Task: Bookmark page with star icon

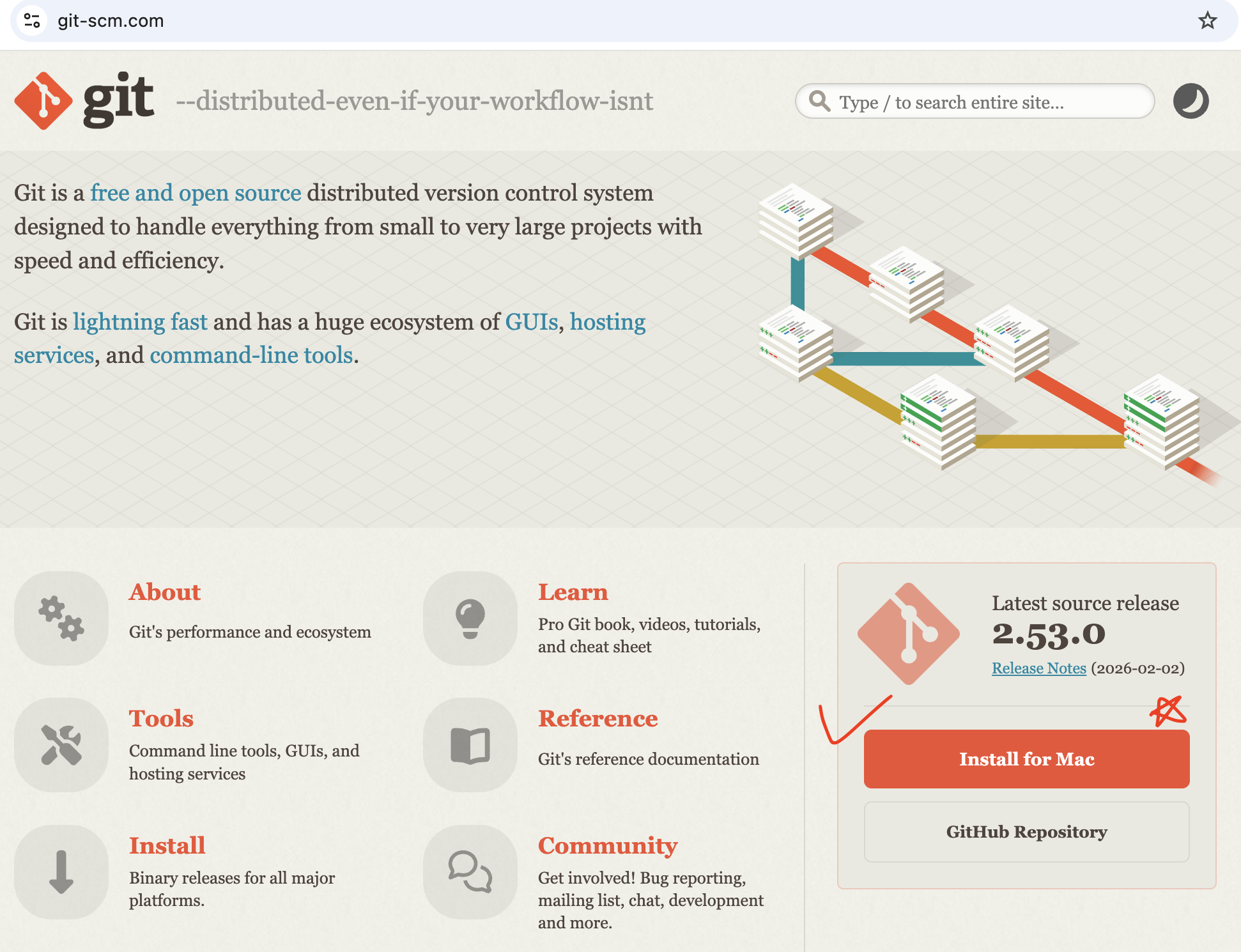Action: pos(1207,20)
